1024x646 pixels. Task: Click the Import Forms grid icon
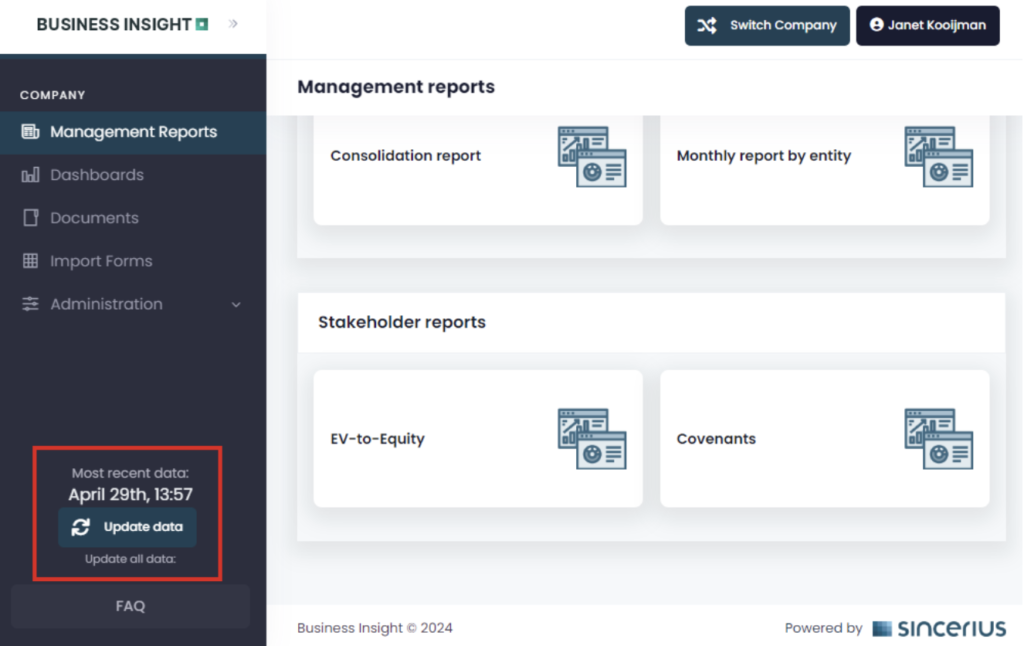pos(30,261)
